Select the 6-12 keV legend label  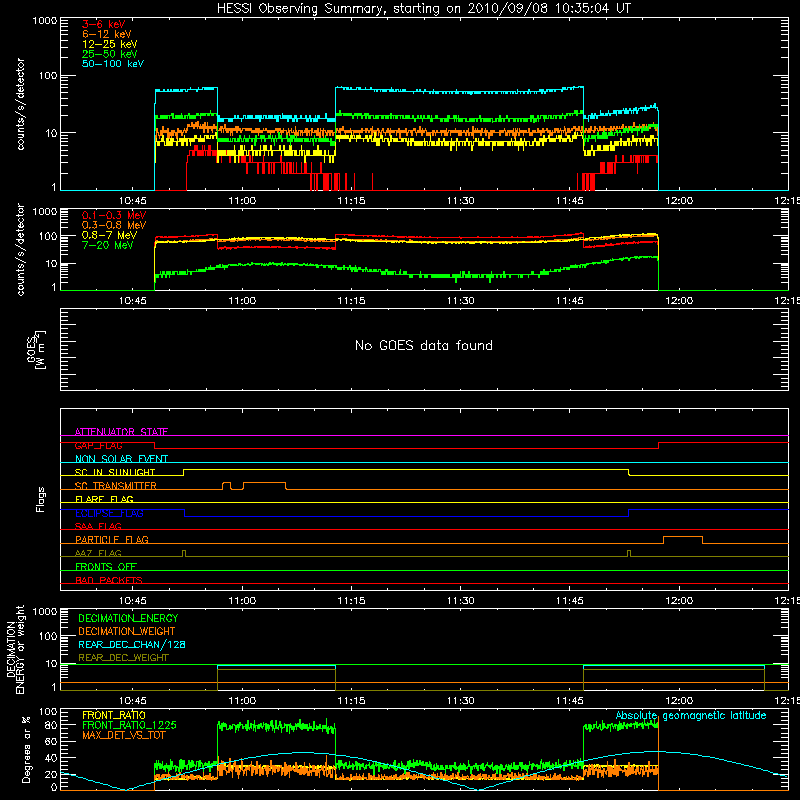click(x=107, y=34)
